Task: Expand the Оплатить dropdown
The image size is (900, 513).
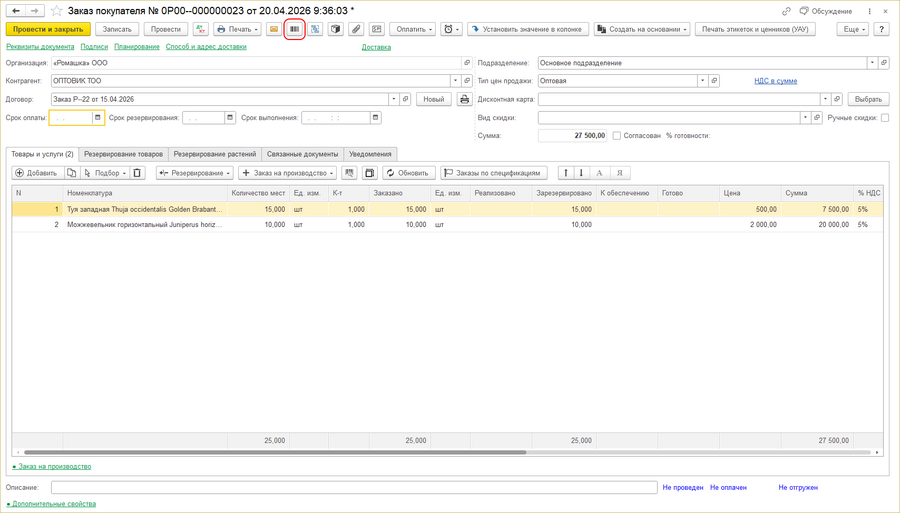Action: pyautogui.click(x=412, y=29)
